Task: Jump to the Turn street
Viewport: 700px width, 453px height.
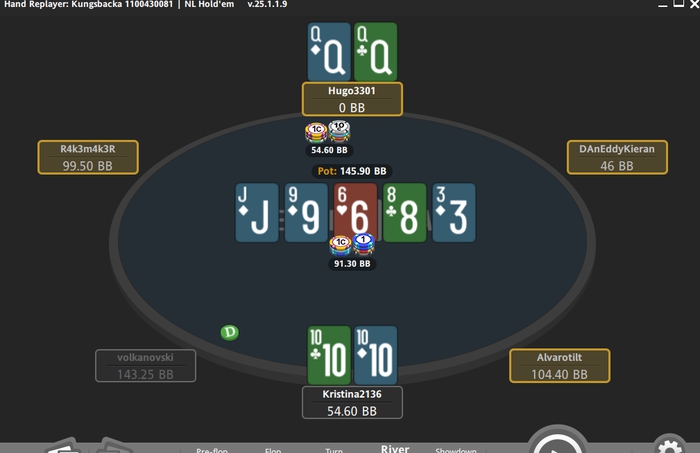Action: tap(334, 450)
